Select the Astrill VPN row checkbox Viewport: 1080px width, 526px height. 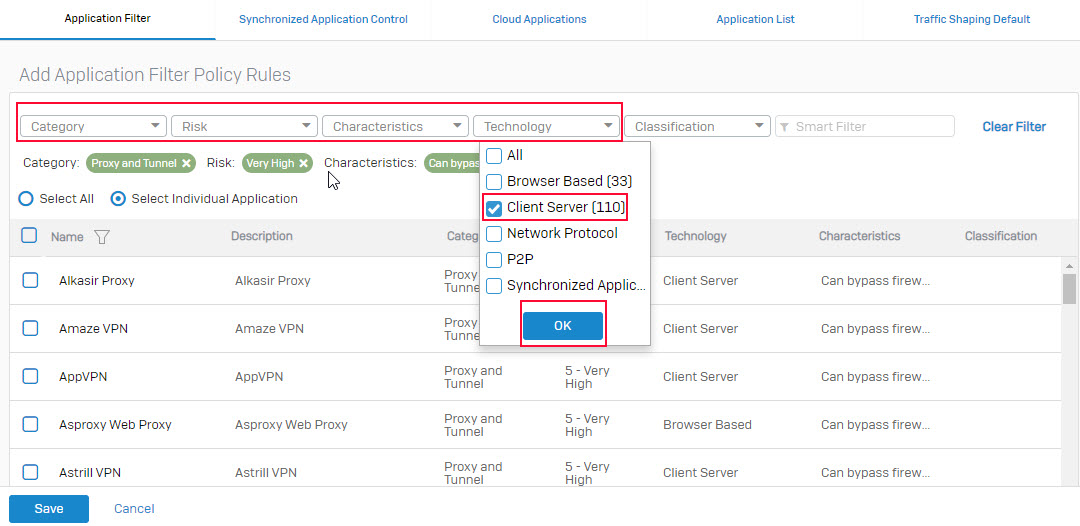(30, 472)
